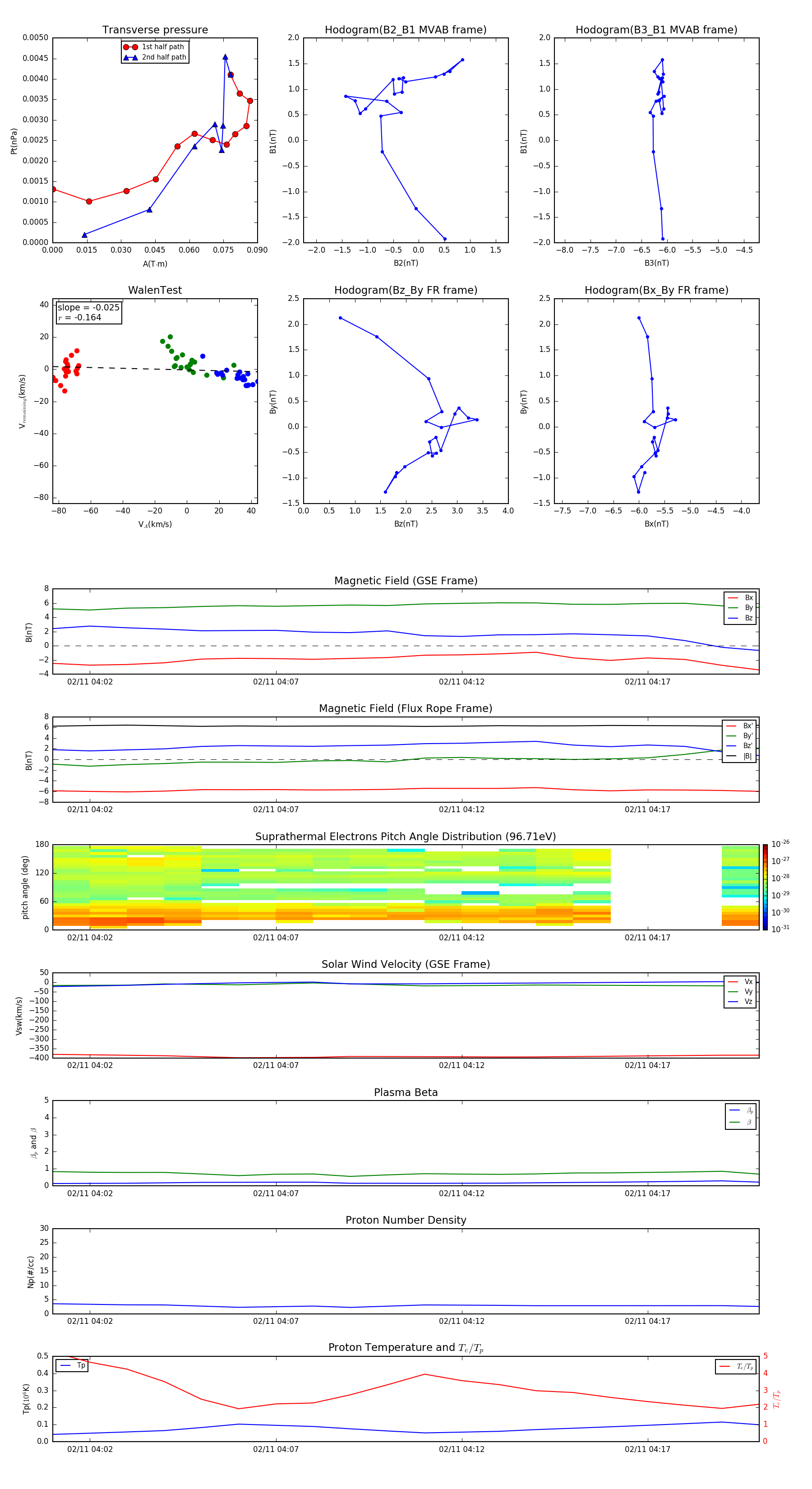Image resolution: width=812 pixels, height=1489 pixels.
Task: Click 'Magnetic Field (Flux Rope Frame)' title
Action: tap(406, 709)
